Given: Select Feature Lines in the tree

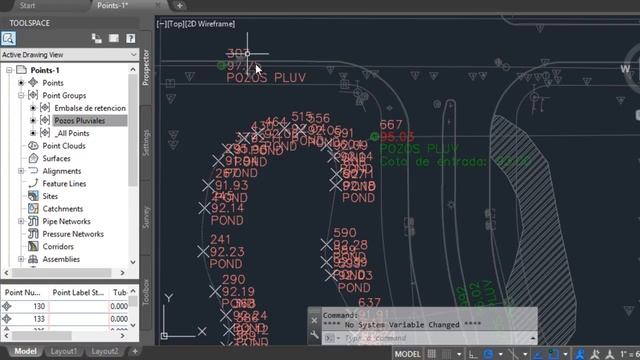Looking at the screenshot, I should coord(64,184).
